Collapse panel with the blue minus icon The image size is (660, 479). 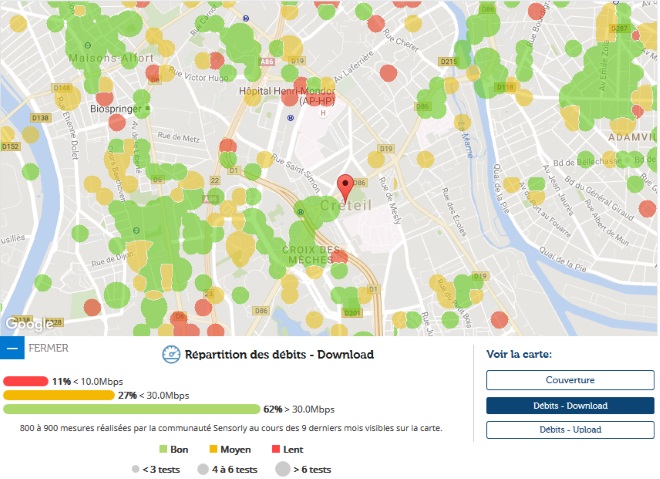pyautogui.click(x=12, y=348)
